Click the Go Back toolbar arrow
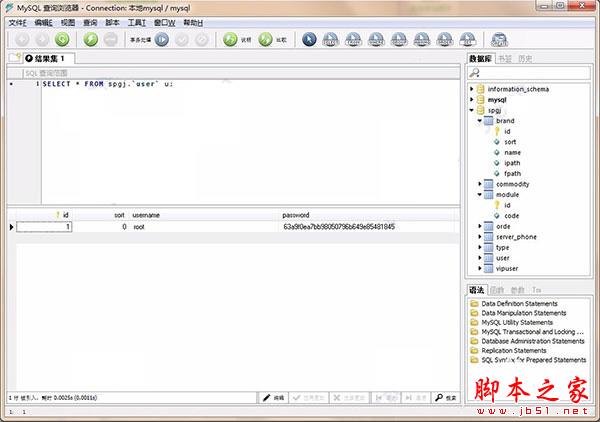 pyautogui.click(x=22, y=39)
